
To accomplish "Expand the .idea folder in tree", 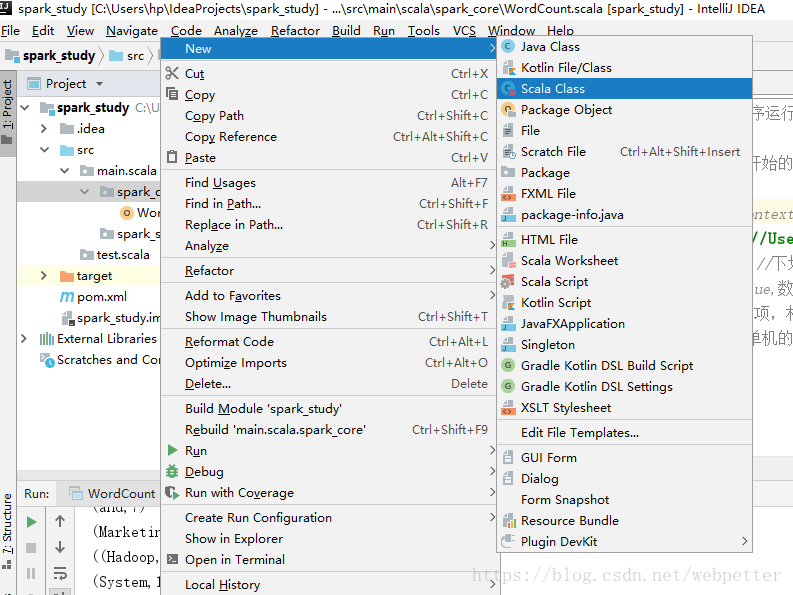I will click(44, 129).
